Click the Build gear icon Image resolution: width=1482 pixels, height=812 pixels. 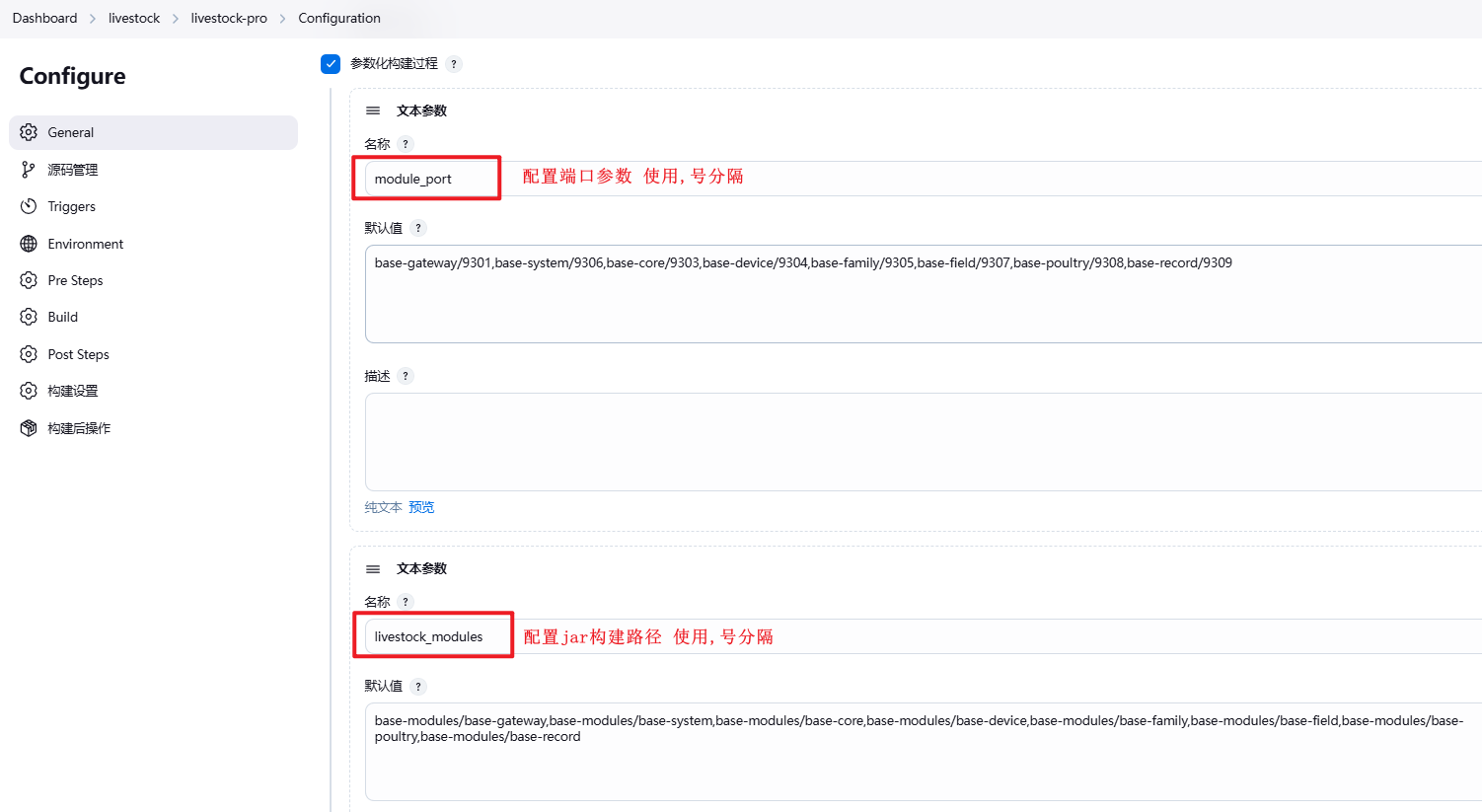click(x=29, y=317)
